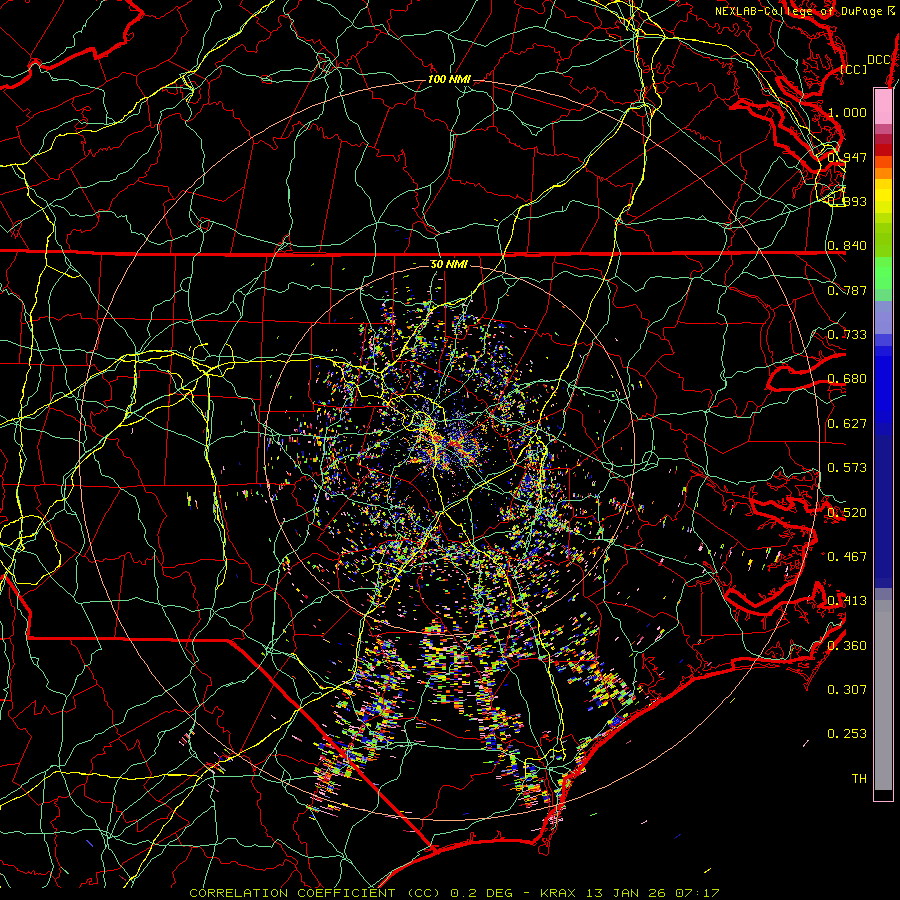Click the 0.787 scale value
The image size is (900, 900).
pyautogui.click(x=847, y=290)
